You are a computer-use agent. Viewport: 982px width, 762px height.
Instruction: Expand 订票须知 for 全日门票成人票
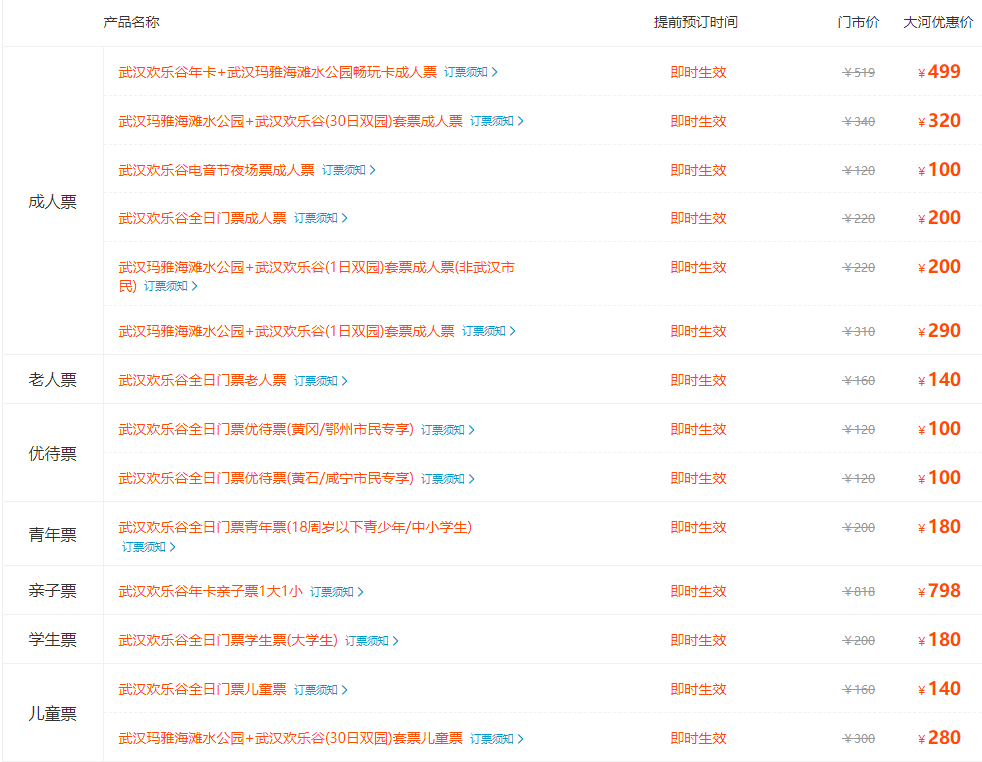(321, 218)
